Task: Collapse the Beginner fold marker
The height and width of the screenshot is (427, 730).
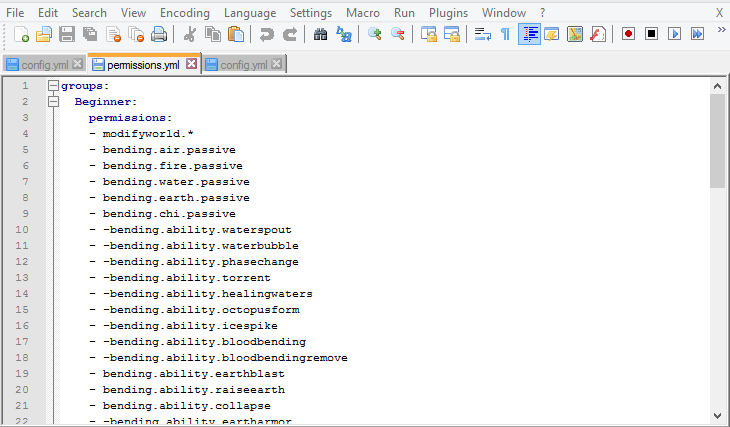Action: 54,102
